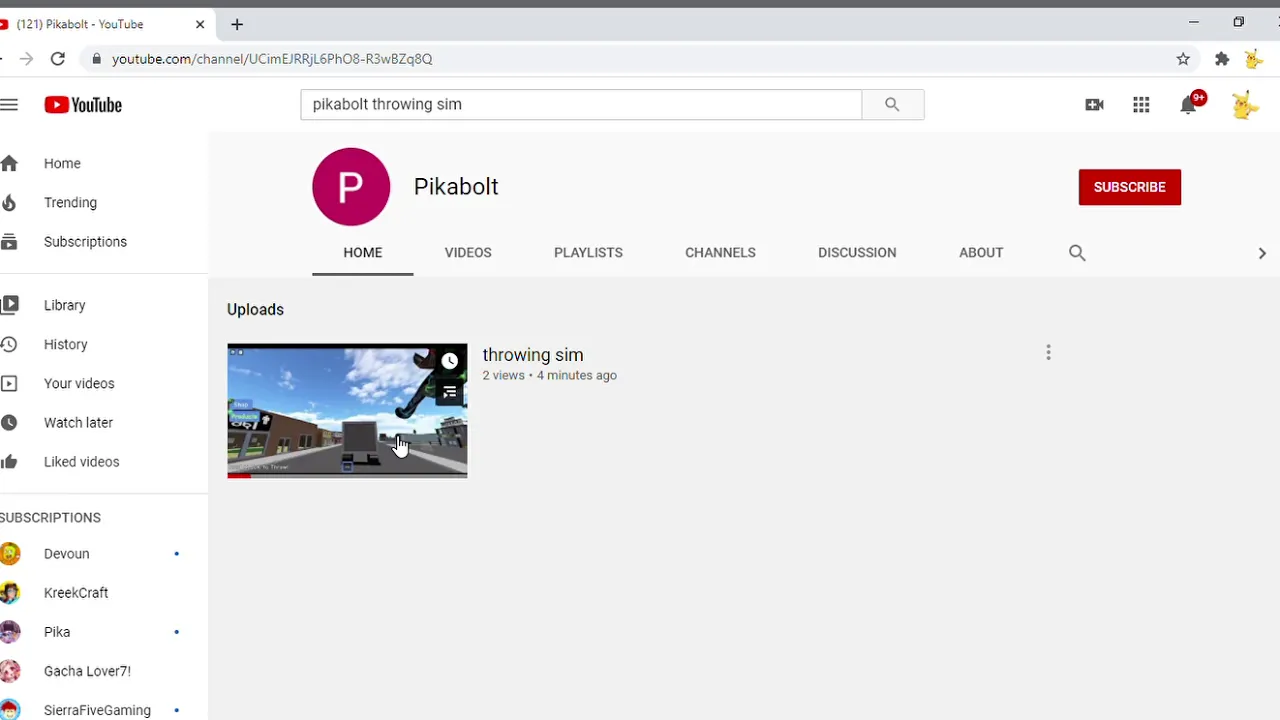Switch to the CHANNELS tab

(720, 253)
